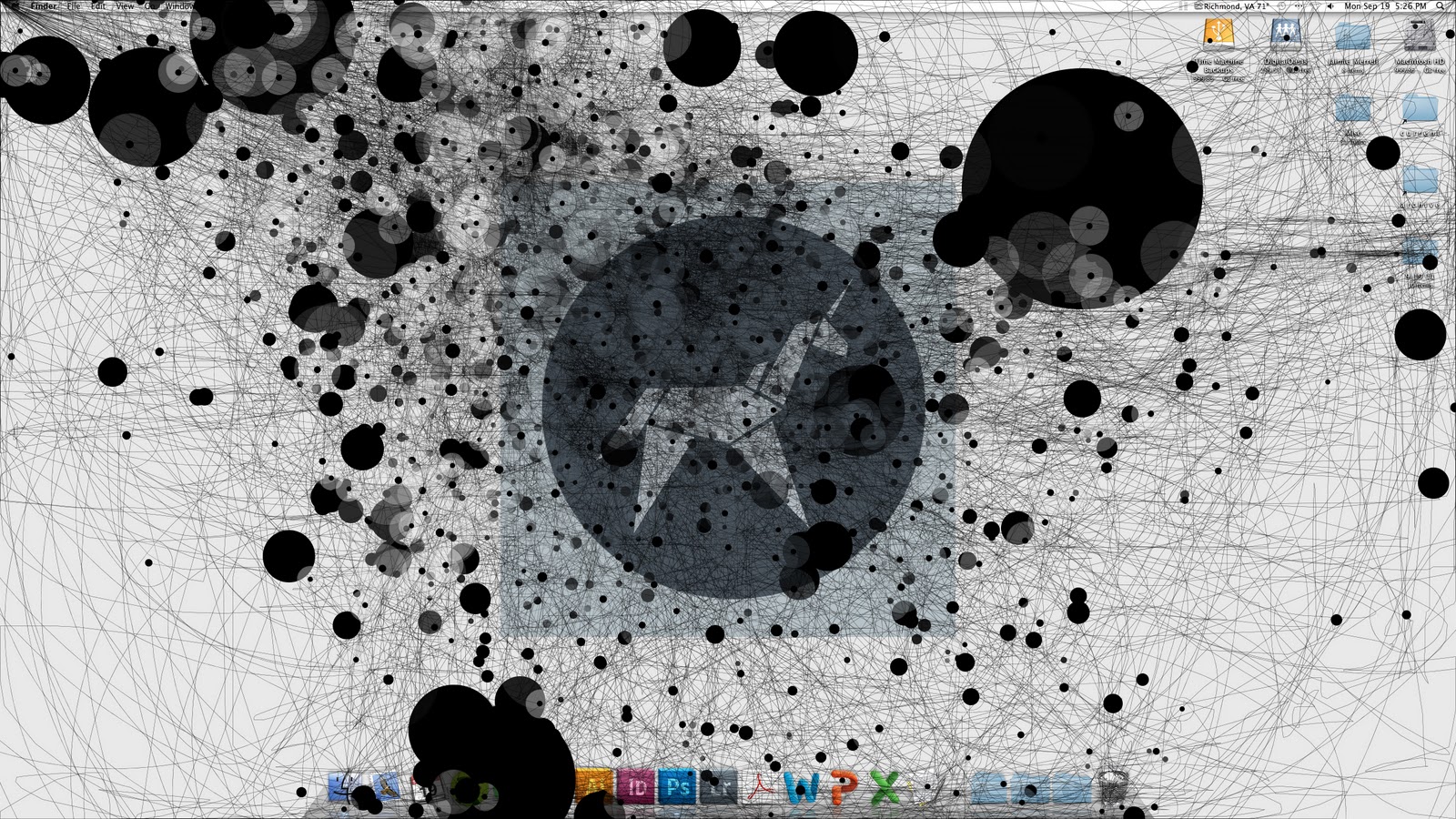Open the eagle Mail icon in dock
This screenshot has width=1456, height=819.
point(387,786)
